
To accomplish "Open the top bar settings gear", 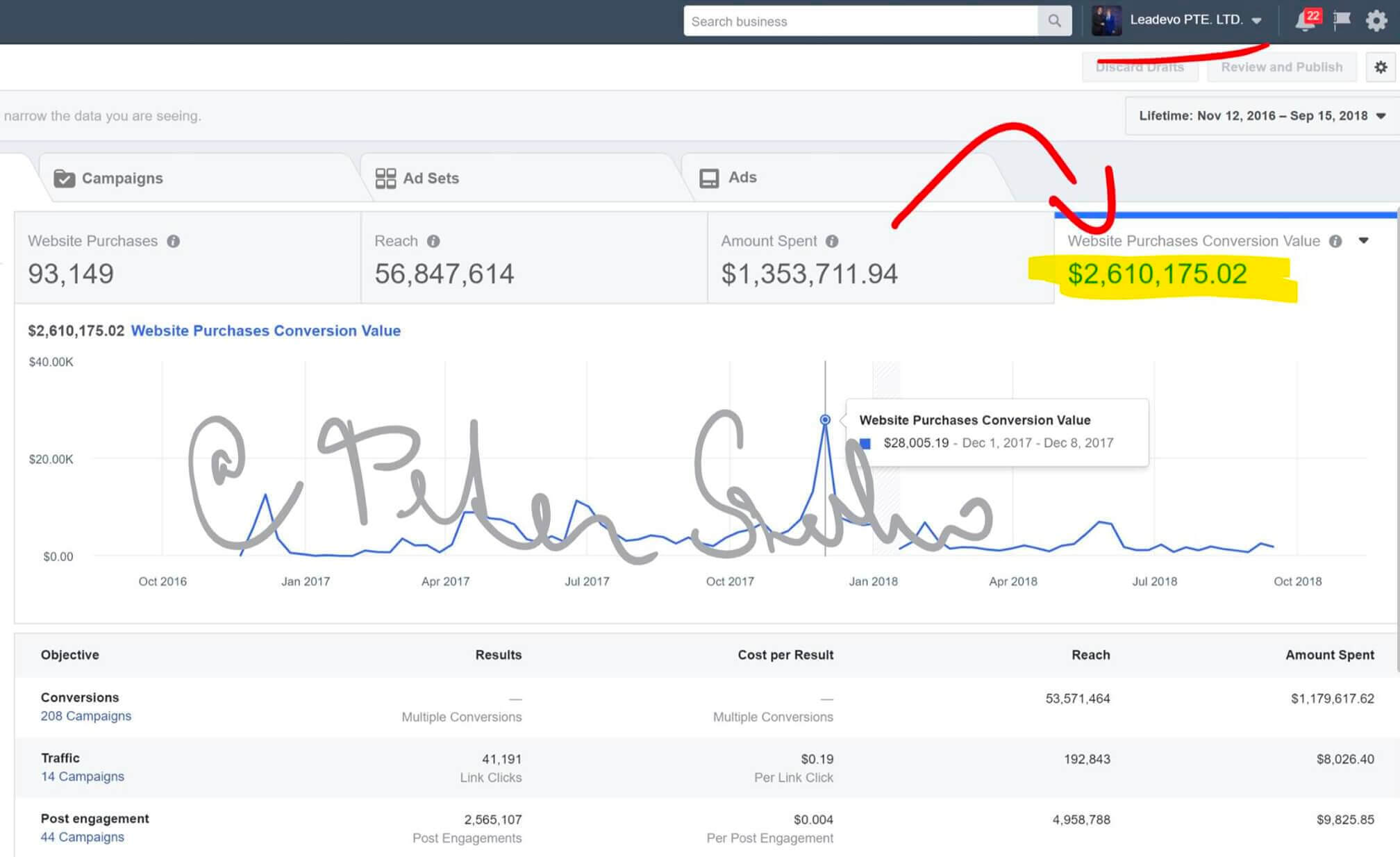I will pos(1376,21).
